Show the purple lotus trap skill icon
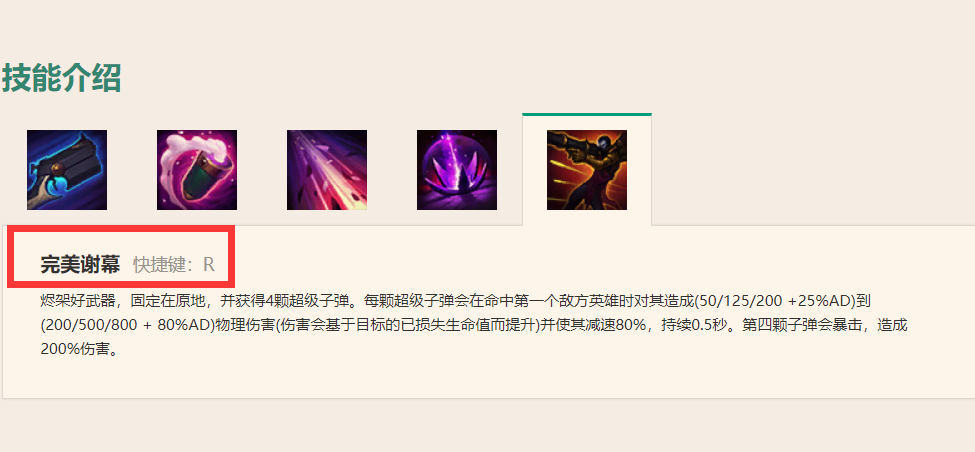 point(457,170)
